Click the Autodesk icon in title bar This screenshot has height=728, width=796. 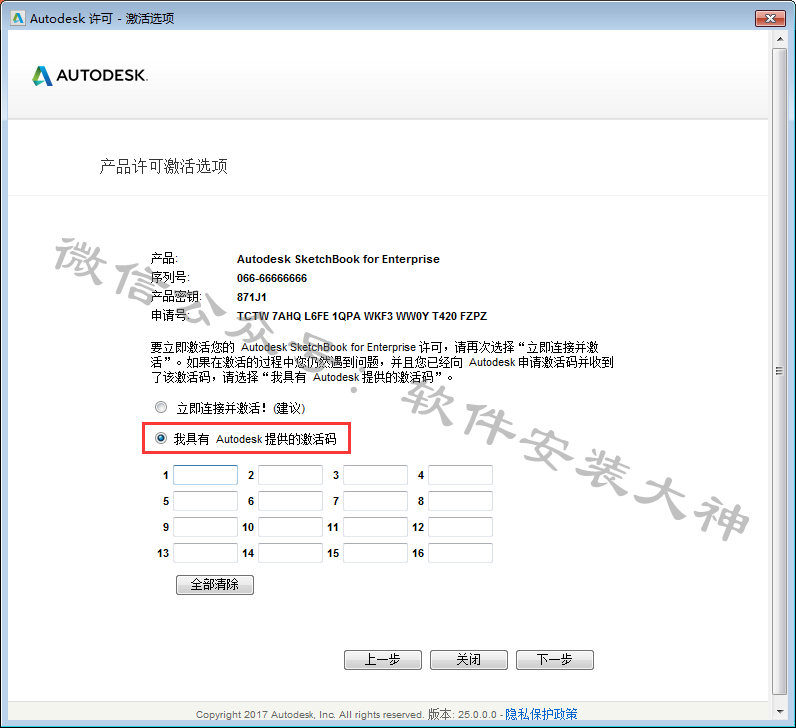tap(18, 18)
